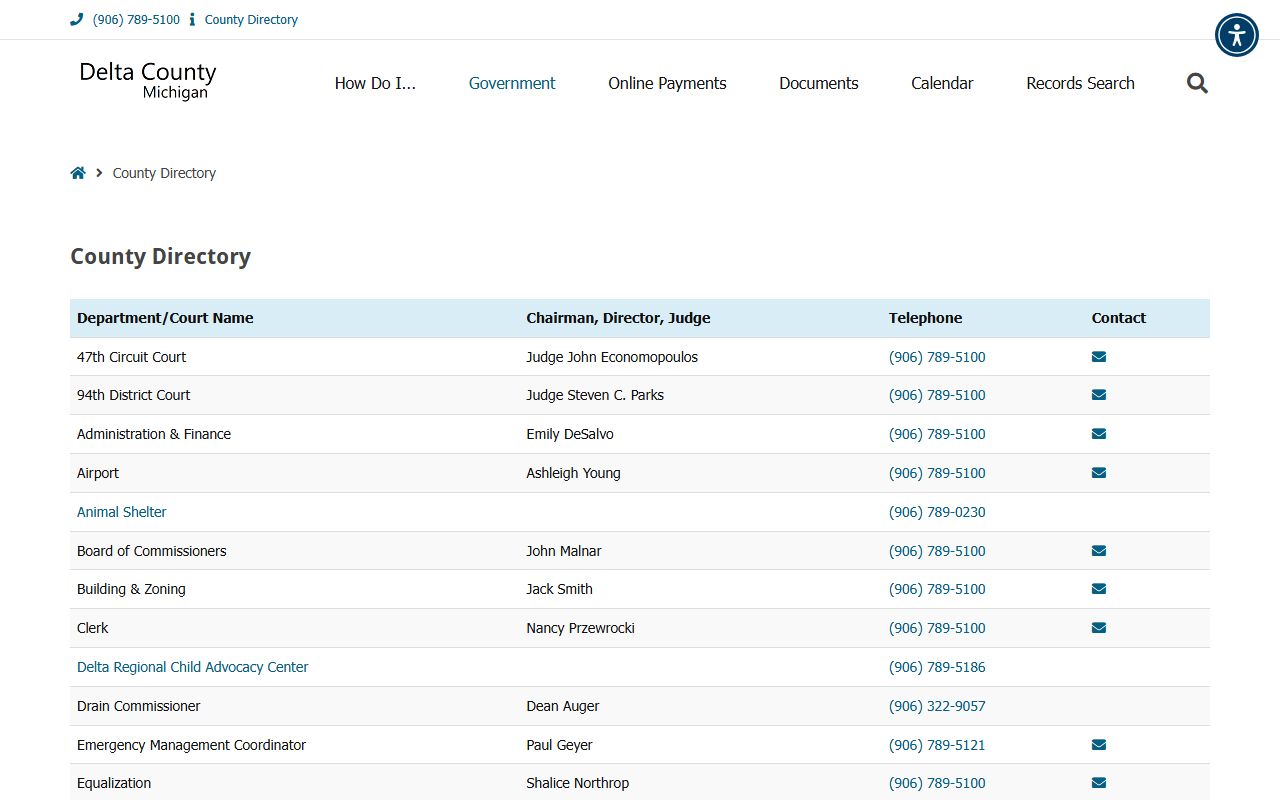
Task: Open the Animal Shelter link
Action: click(x=122, y=512)
